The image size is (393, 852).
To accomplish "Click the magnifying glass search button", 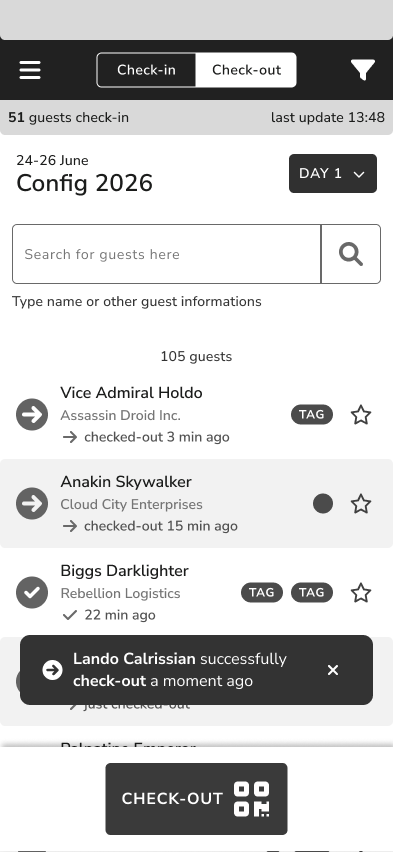I will coord(351,254).
